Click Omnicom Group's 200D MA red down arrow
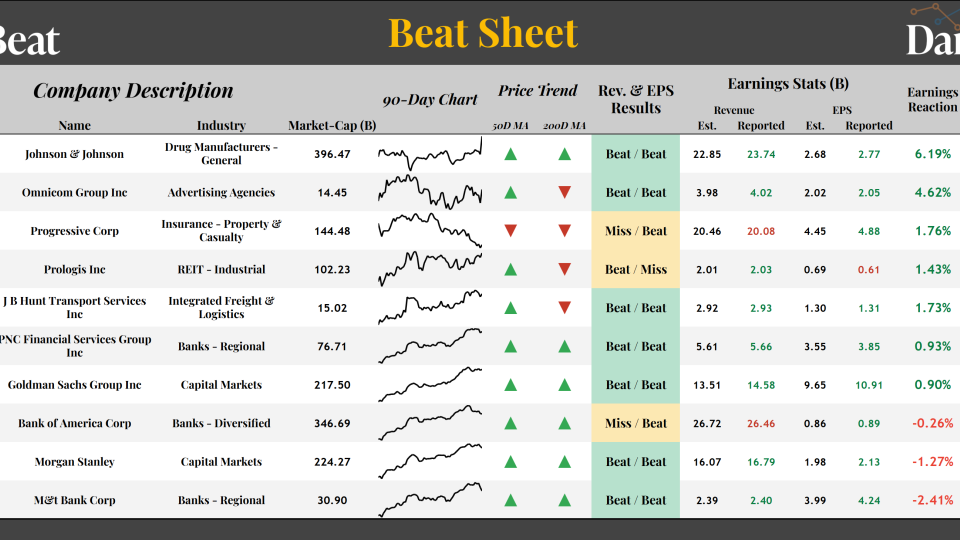Screen dimensions: 960x540 [x=564, y=192]
